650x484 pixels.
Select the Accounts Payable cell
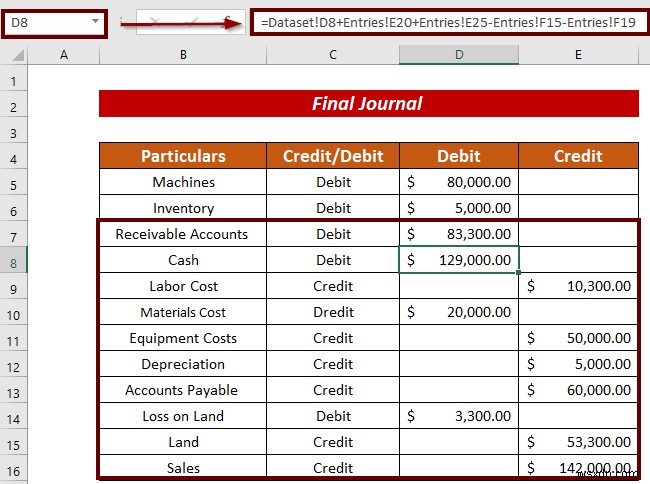pyautogui.click(x=183, y=390)
